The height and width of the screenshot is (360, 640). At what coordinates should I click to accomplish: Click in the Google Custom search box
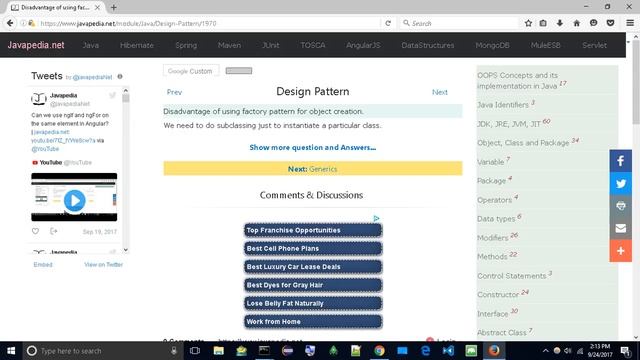(191, 71)
